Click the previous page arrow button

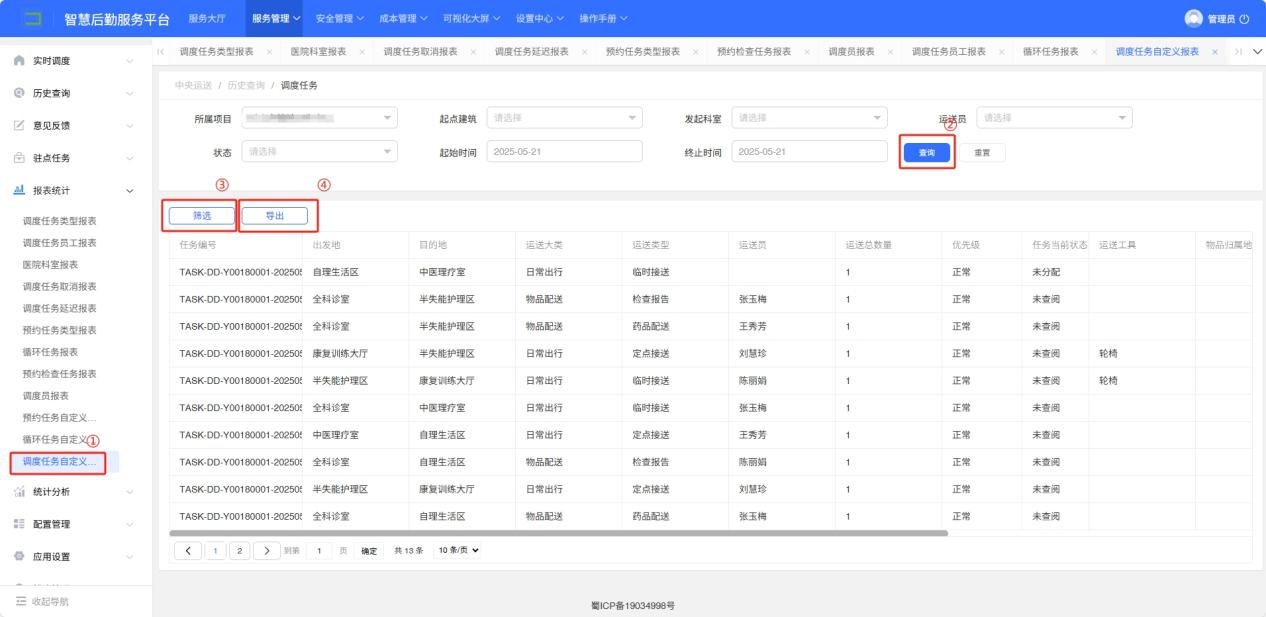click(x=189, y=549)
